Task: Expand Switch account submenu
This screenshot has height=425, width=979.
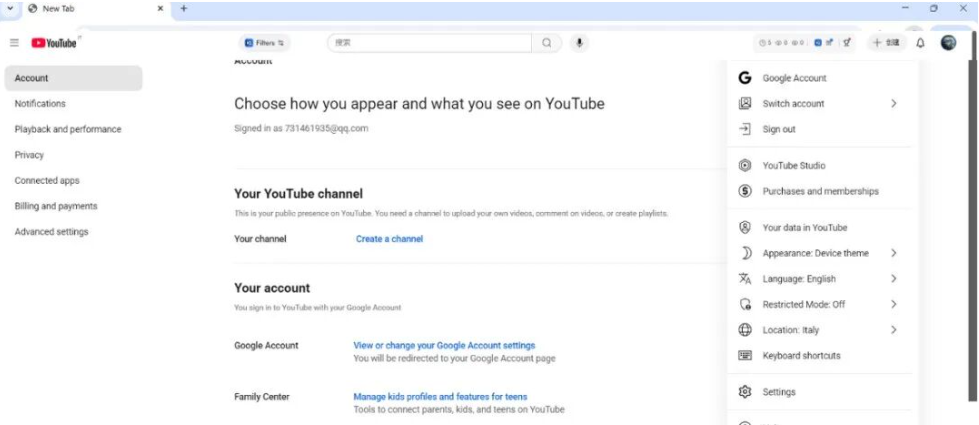Action: pos(893,104)
